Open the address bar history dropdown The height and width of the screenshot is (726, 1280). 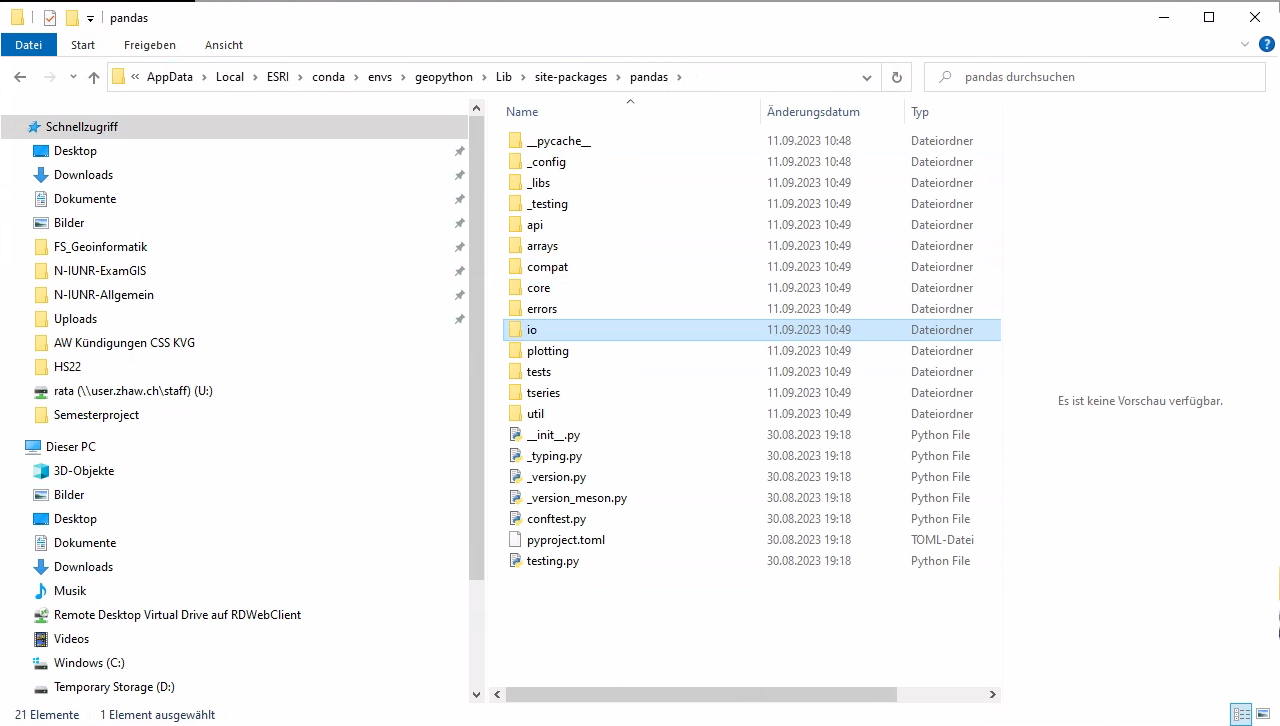click(x=867, y=77)
